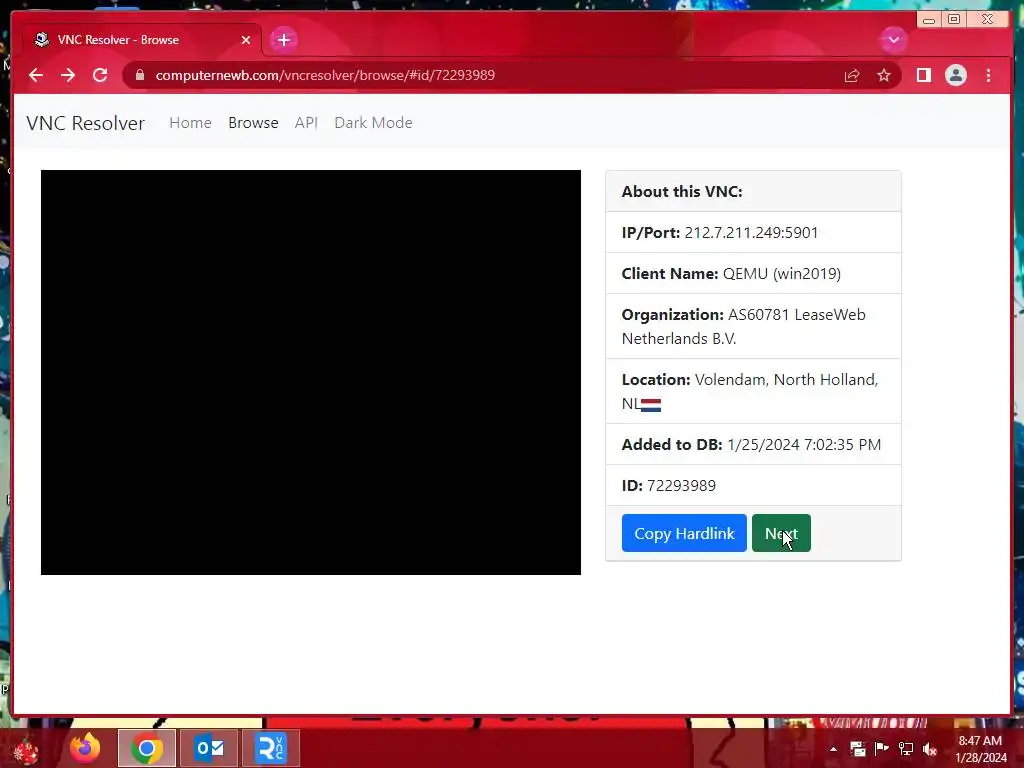Image resolution: width=1024 pixels, height=768 pixels.
Task: Show hidden tray icons arrow
Action: coord(833,749)
